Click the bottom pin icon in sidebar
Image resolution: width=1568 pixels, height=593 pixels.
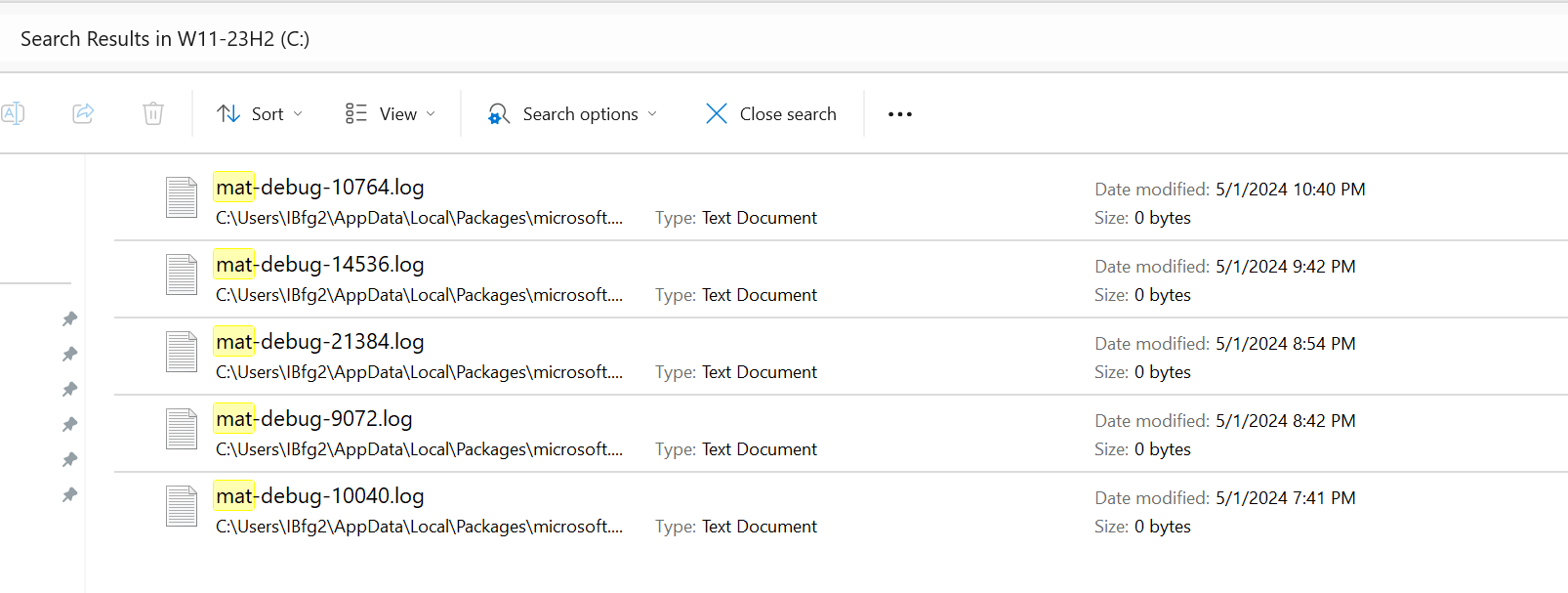69,494
